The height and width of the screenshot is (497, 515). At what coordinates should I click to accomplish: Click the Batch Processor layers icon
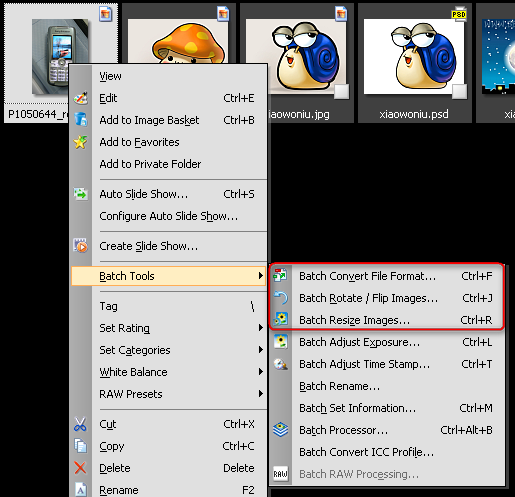click(280, 430)
